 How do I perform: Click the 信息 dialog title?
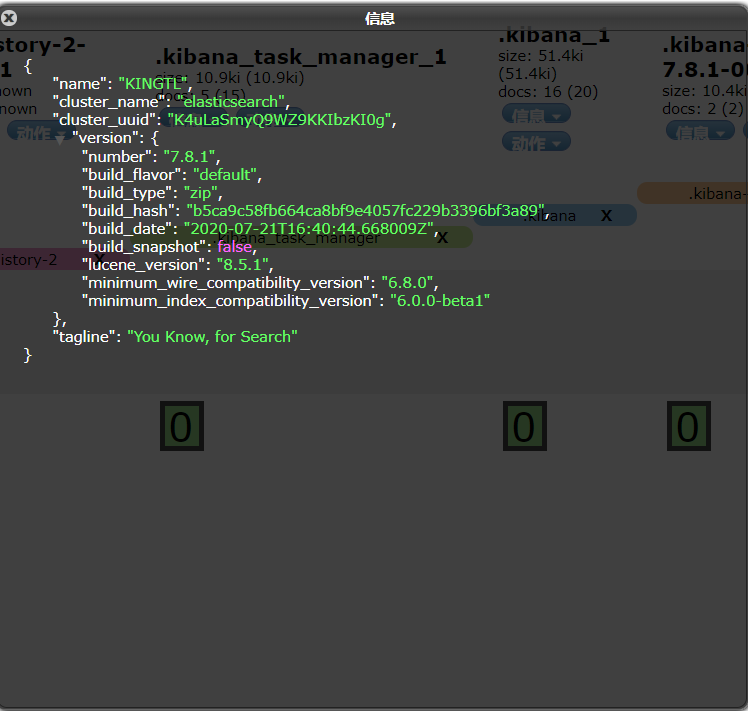click(380, 19)
